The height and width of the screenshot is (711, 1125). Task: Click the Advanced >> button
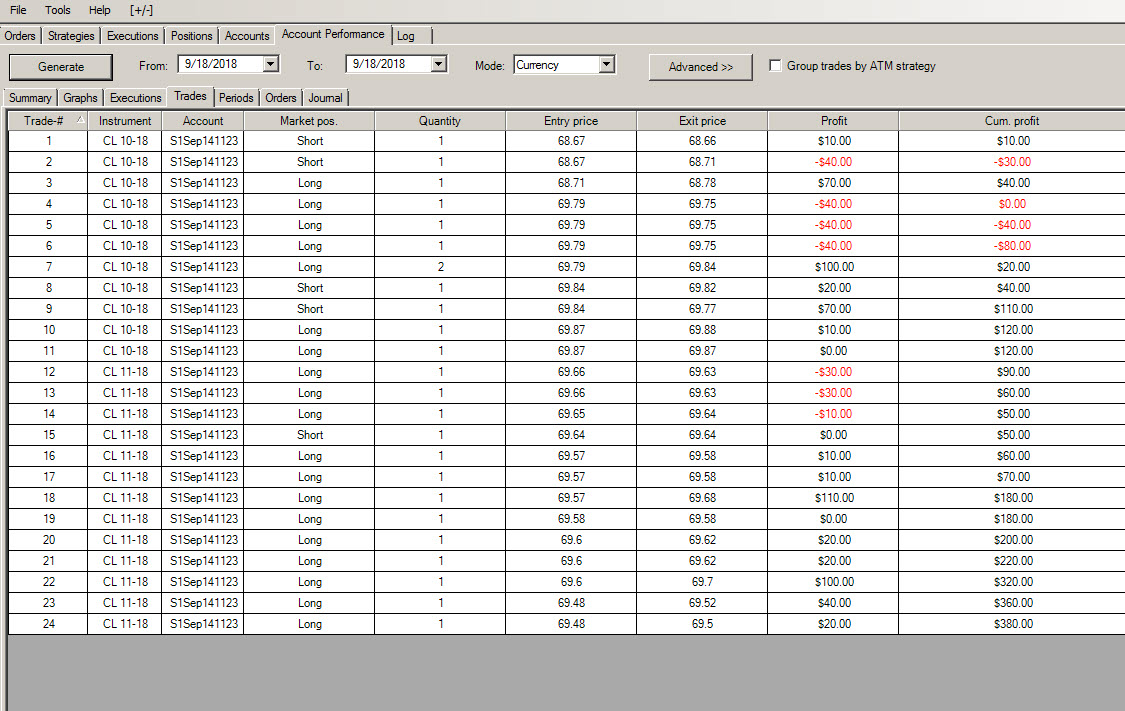[x=701, y=67]
